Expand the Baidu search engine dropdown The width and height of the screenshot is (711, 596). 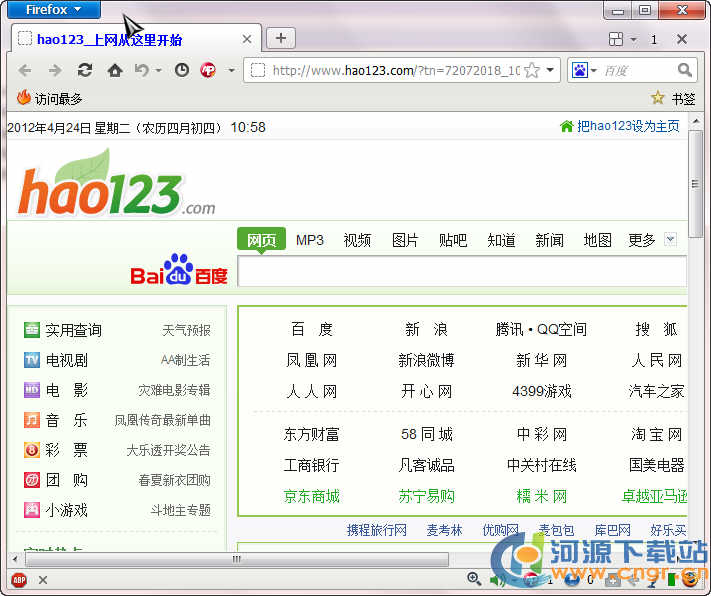point(583,70)
